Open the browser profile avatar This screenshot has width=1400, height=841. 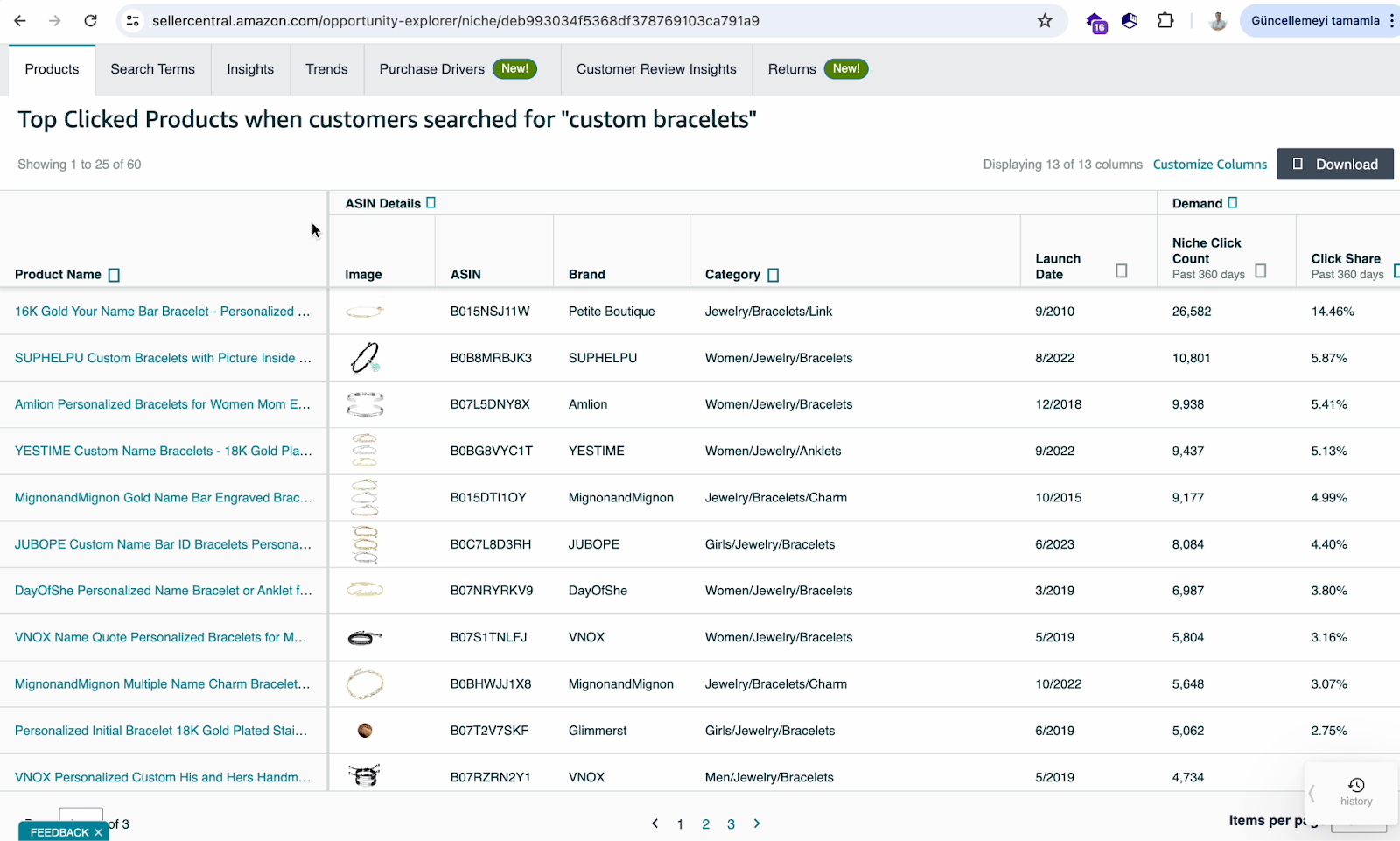pyautogui.click(x=1217, y=20)
